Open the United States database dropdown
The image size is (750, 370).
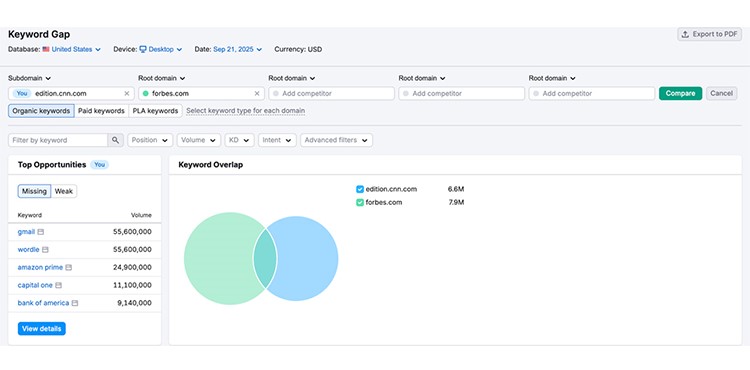click(72, 49)
